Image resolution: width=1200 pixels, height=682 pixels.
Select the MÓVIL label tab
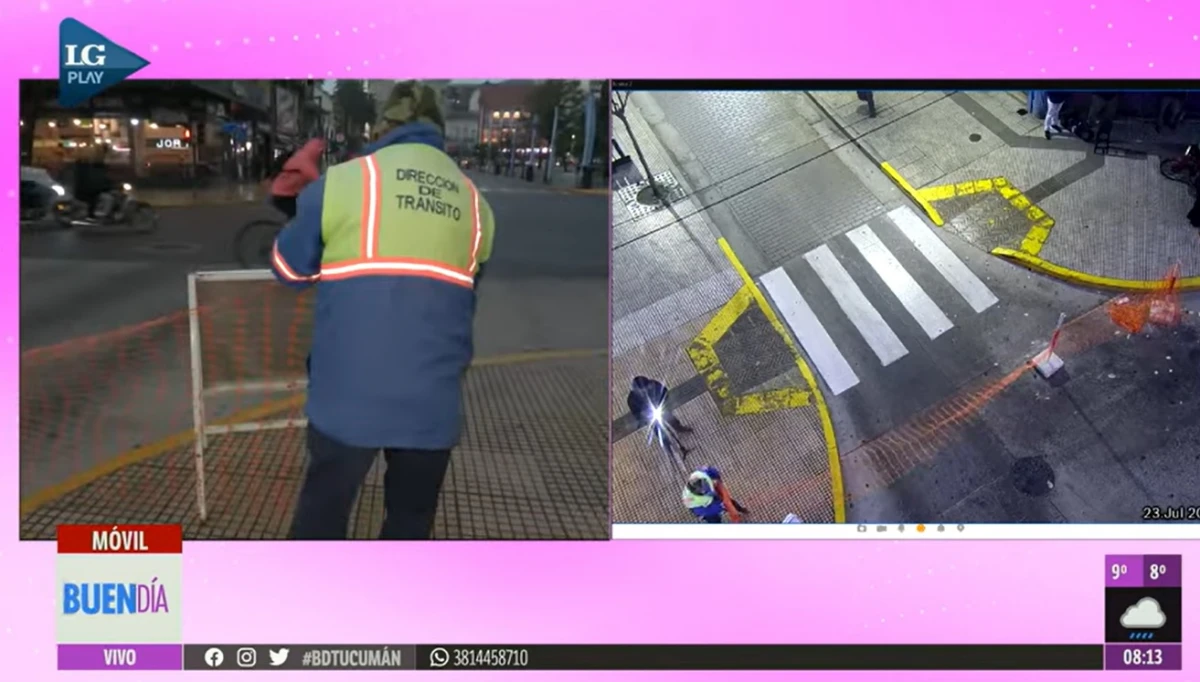(121, 540)
